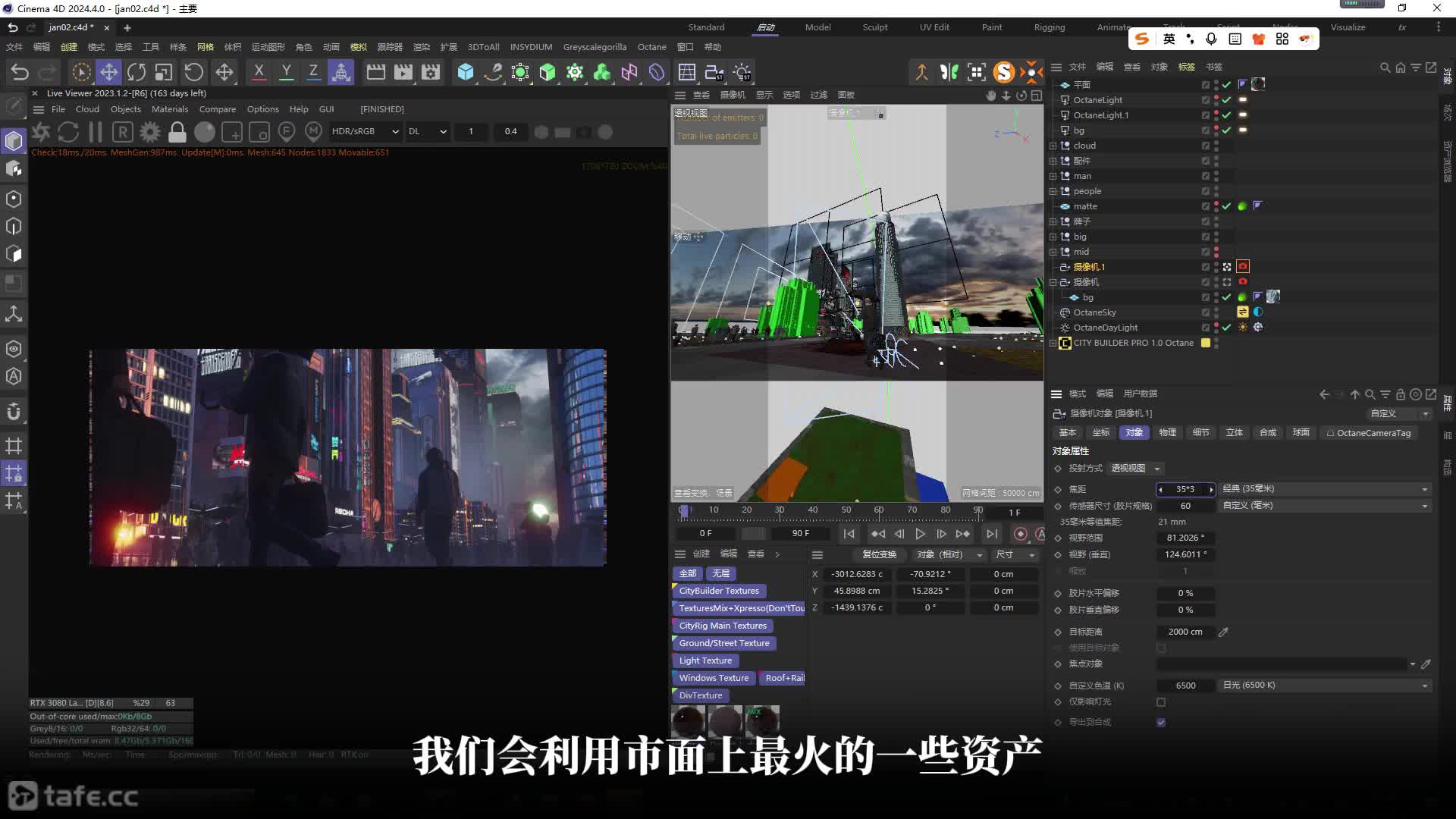1456x819 pixels.
Task: Expand the cloud object group
Action: (1053, 146)
